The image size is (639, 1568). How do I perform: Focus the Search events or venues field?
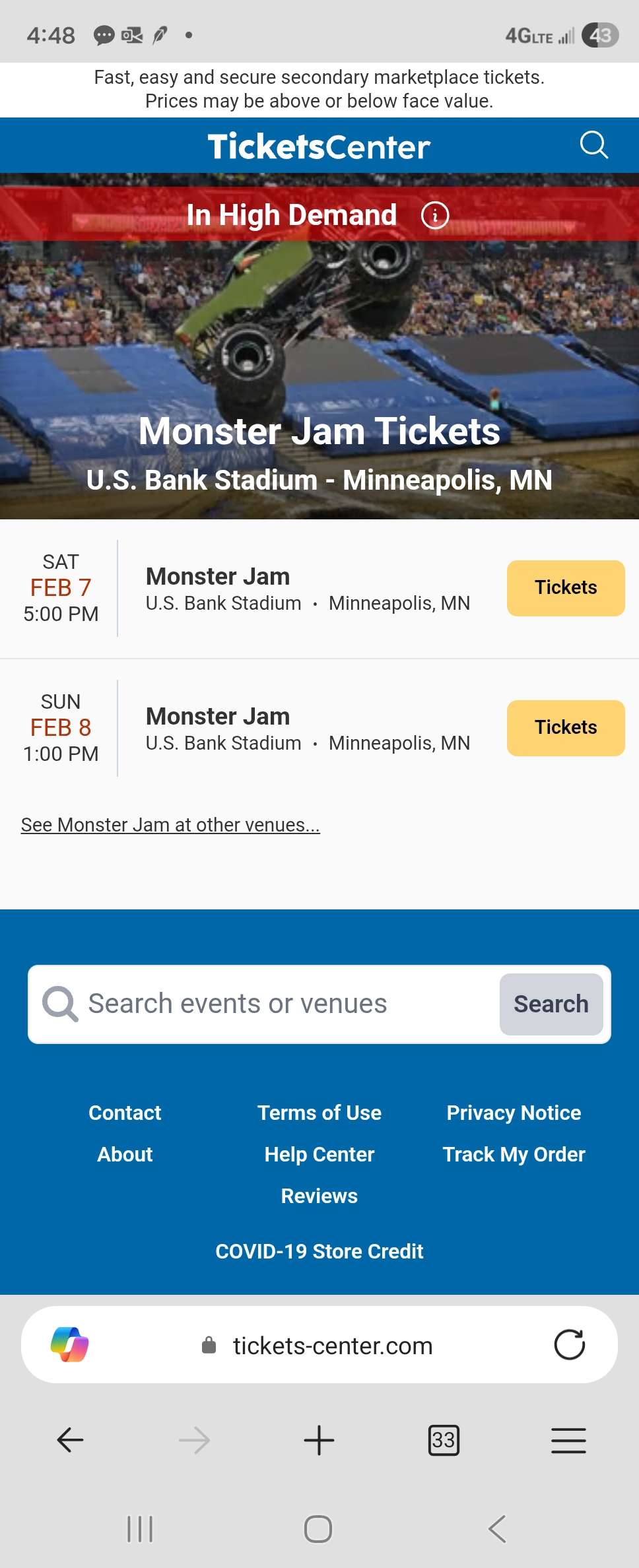277,1004
